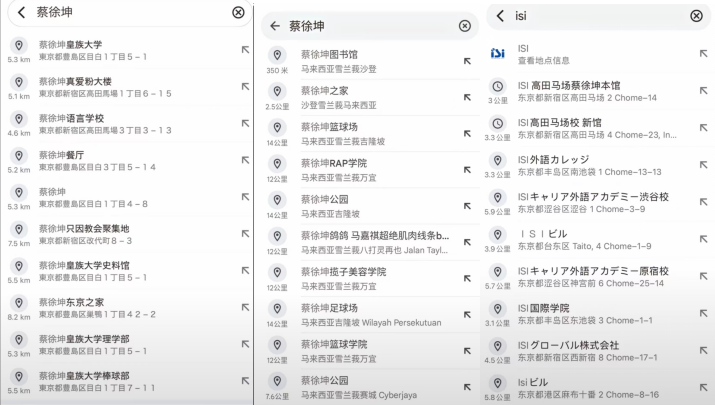
Task: Select 蔡徐坤餐厅 result
Action: coord(127,161)
